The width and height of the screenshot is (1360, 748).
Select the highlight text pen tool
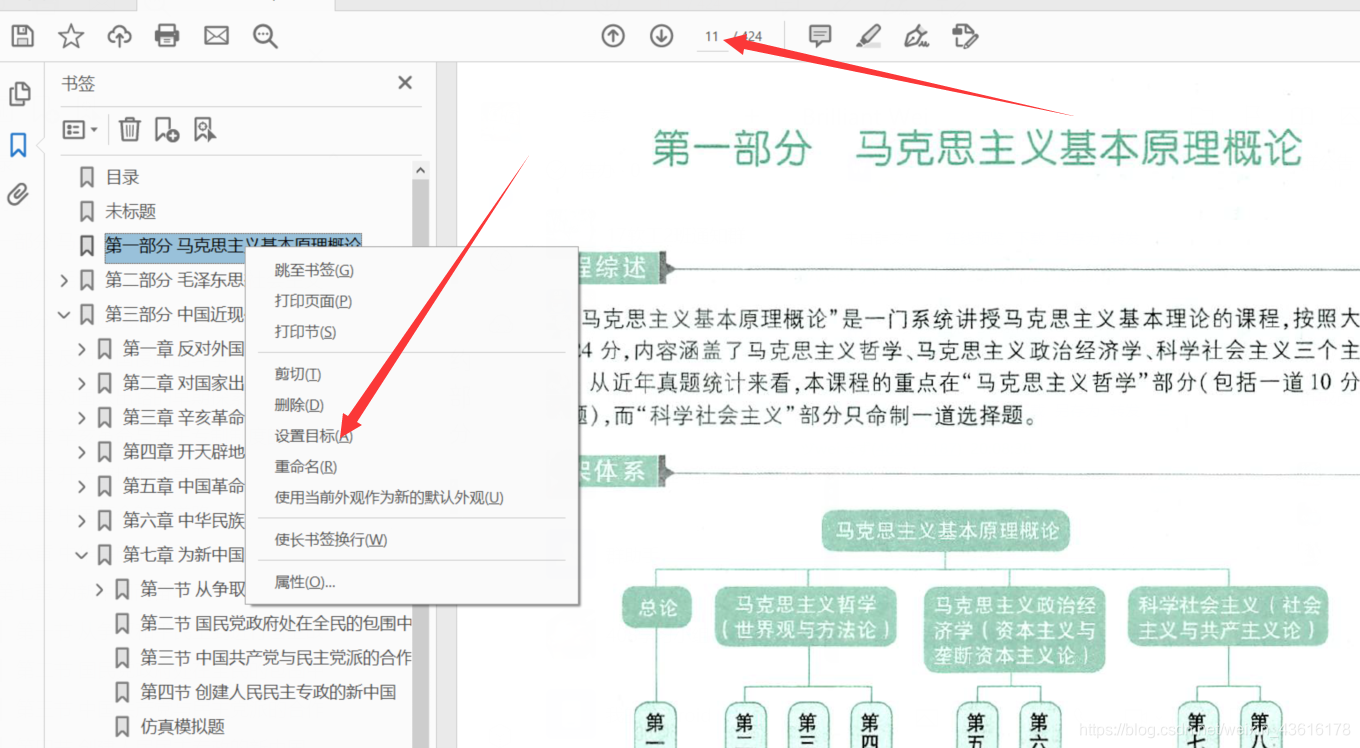coord(869,37)
